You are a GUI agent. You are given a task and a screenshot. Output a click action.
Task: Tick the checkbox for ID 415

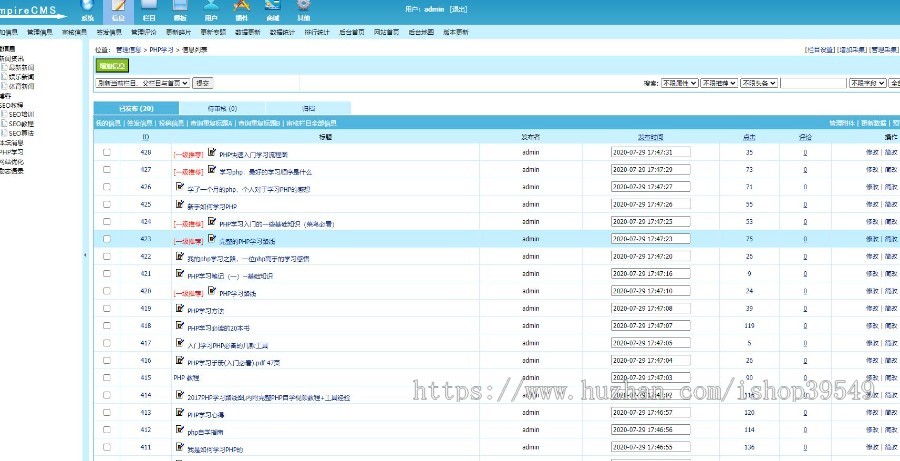107,377
